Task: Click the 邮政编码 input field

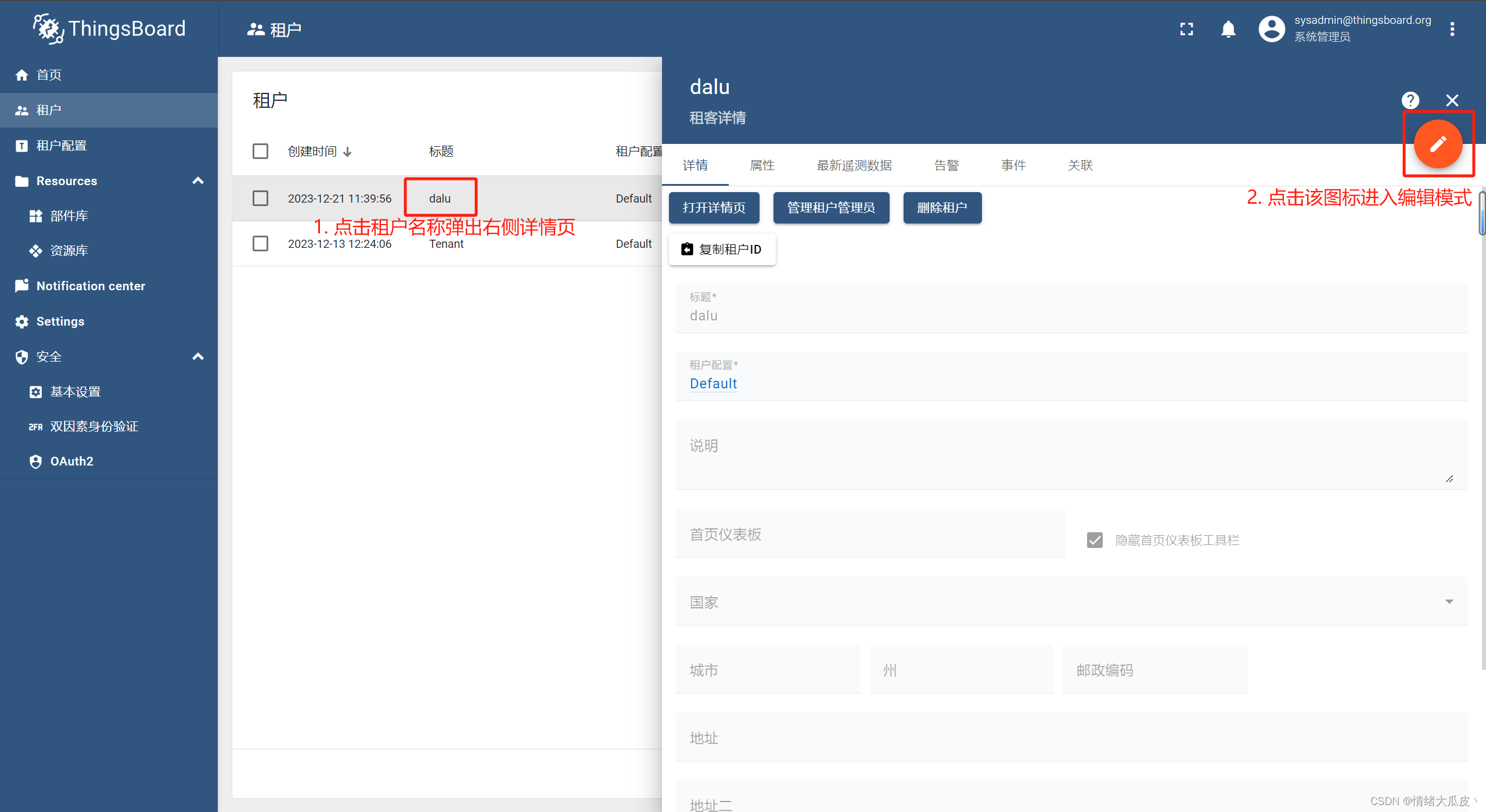Action: pos(1154,670)
